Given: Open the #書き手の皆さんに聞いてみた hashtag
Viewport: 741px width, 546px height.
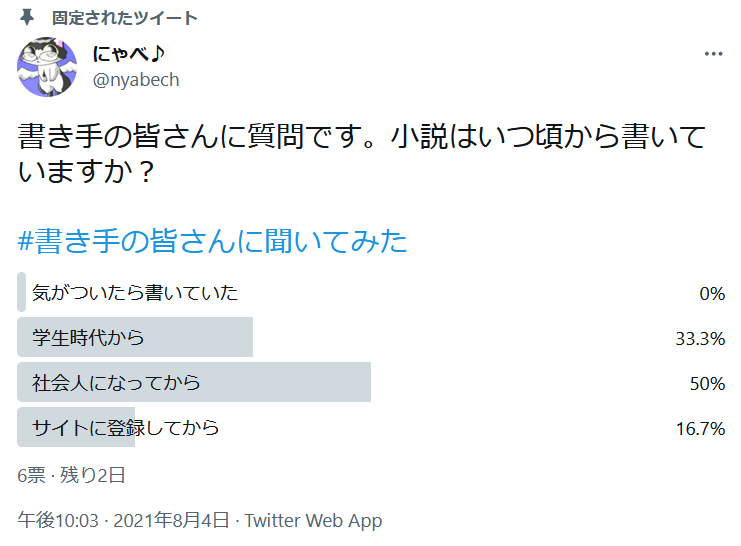Looking at the screenshot, I should coord(213,241).
